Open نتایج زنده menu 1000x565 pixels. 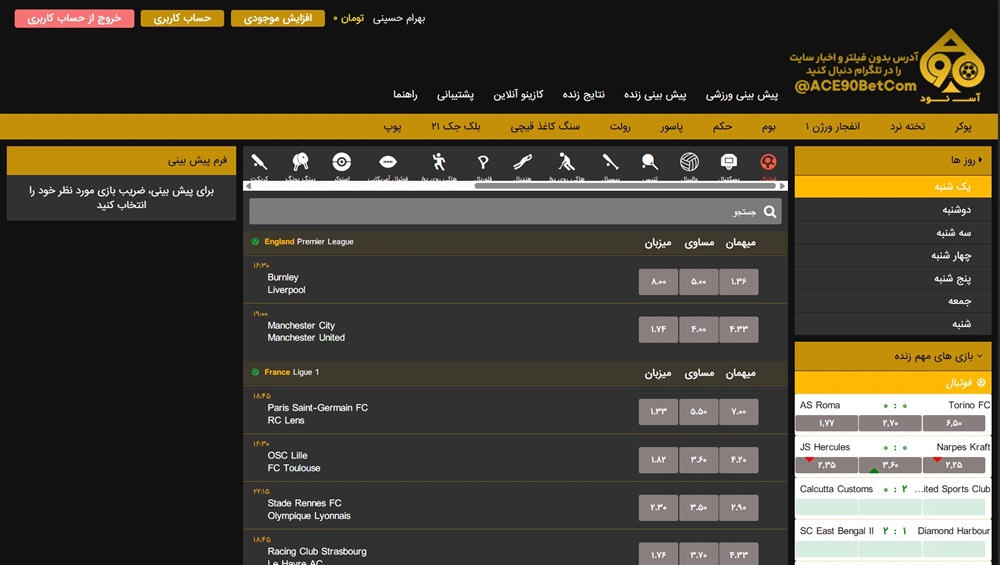click(x=584, y=95)
